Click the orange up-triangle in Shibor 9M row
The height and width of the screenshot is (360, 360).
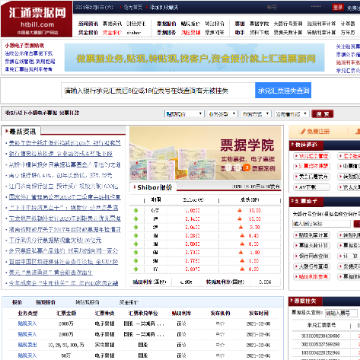coord(242,261)
